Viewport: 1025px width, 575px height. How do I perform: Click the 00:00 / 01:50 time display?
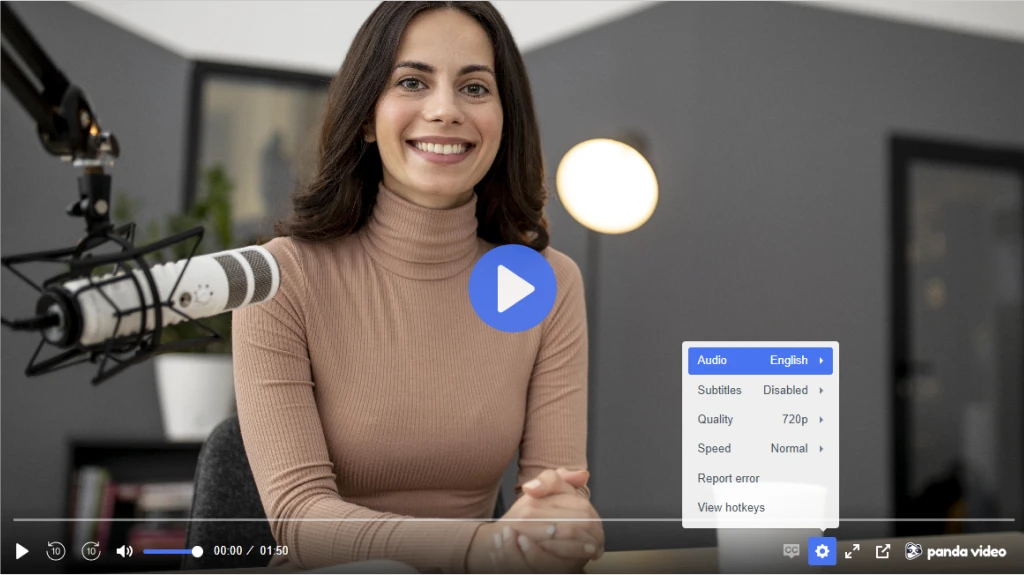(x=251, y=551)
